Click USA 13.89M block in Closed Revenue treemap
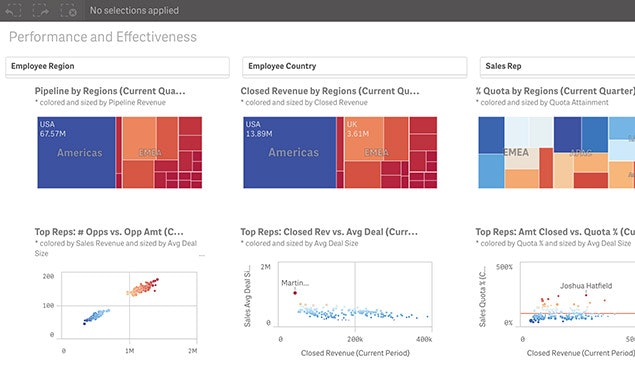Viewport: 635px width, 375px height. tap(290, 152)
